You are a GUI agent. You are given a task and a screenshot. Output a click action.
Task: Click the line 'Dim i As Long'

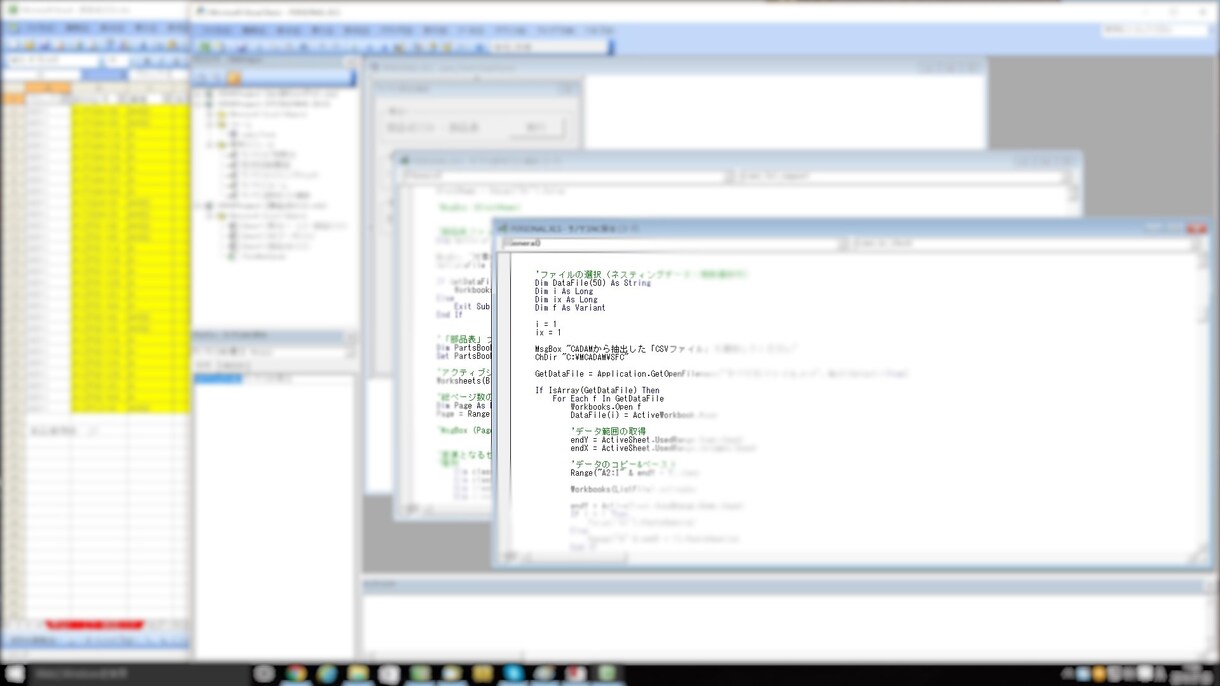point(564,291)
